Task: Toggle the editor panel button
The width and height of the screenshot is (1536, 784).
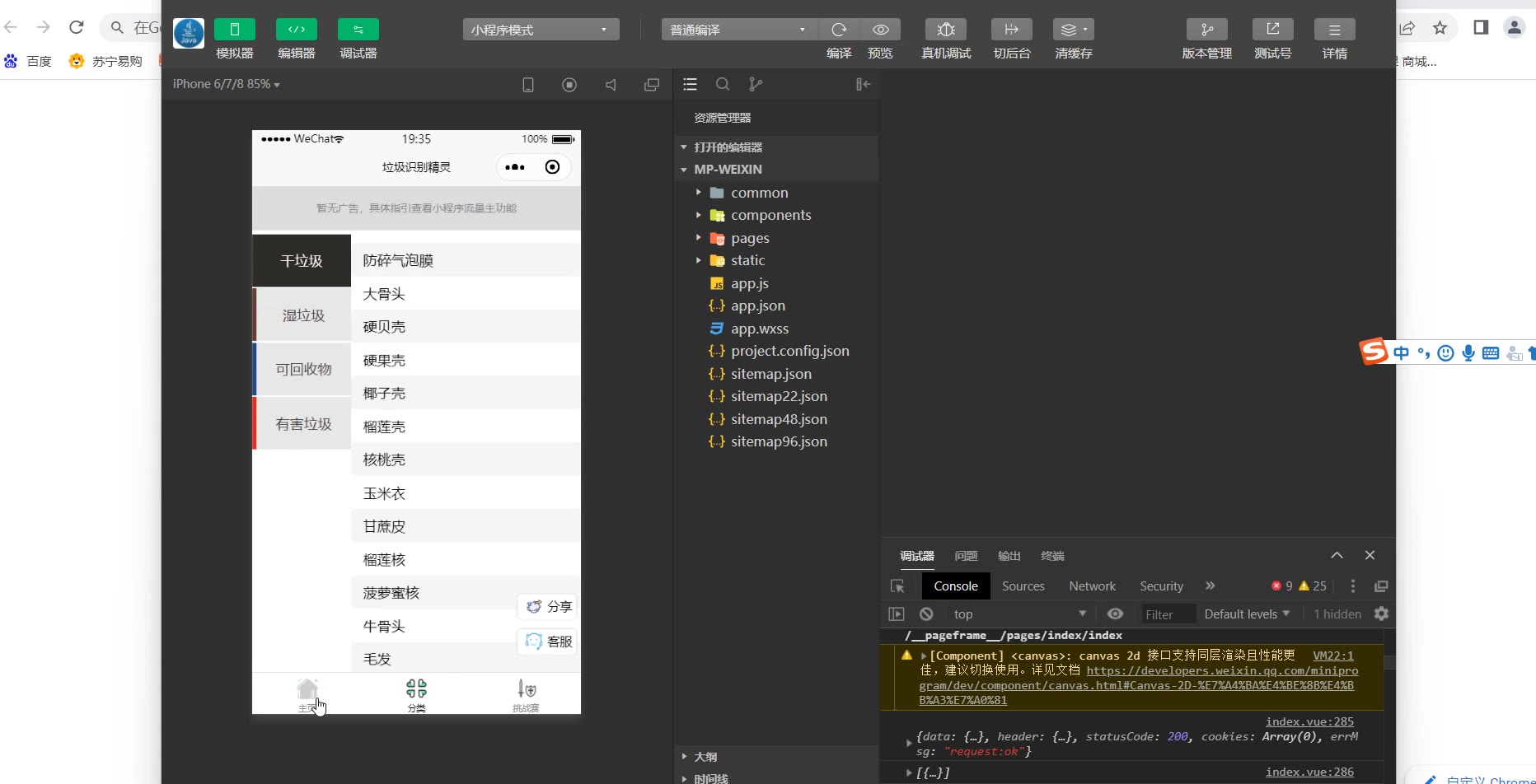Action: point(297,30)
